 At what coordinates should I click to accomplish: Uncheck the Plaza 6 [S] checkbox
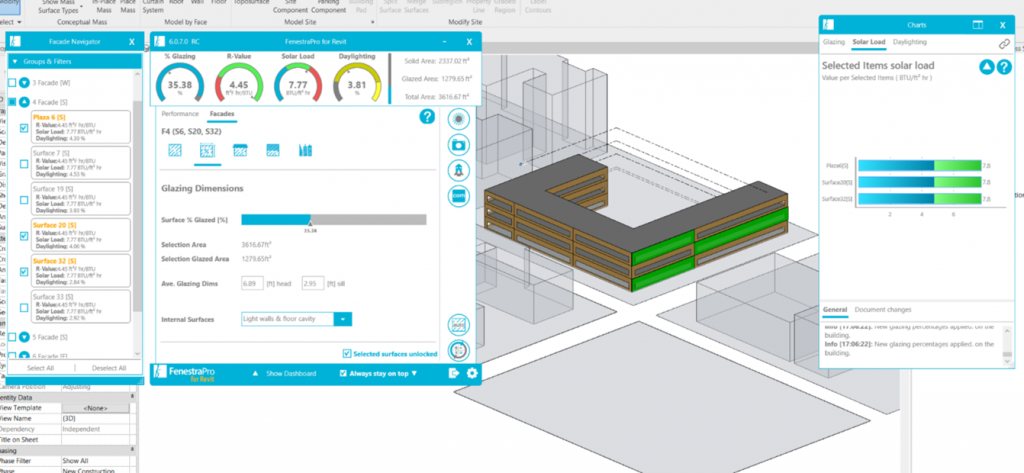click(x=24, y=128)
